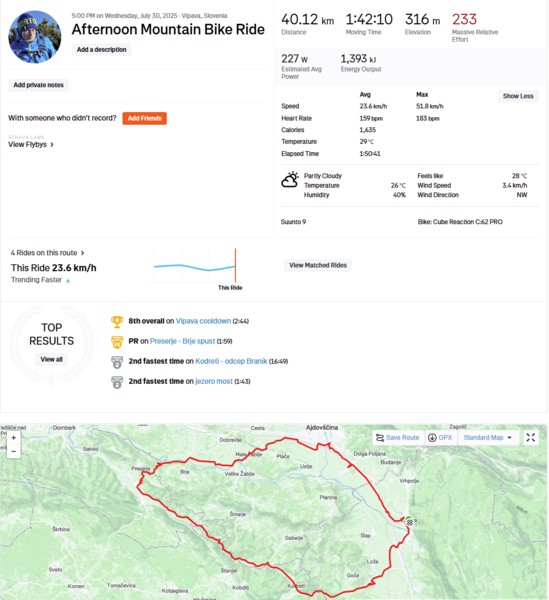This screenshot has height=600, width=549.
Task: Click the Add Friends button
Action: pos(145,118)
